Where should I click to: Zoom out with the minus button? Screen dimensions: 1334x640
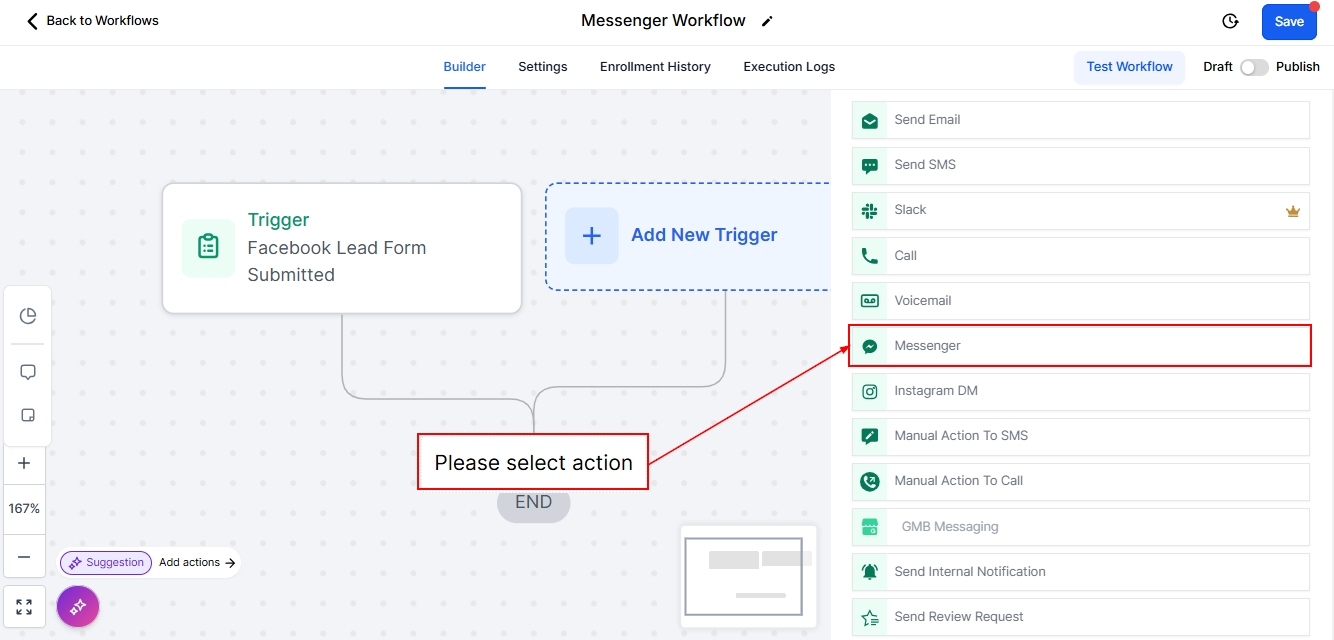(x=25, y=557)
